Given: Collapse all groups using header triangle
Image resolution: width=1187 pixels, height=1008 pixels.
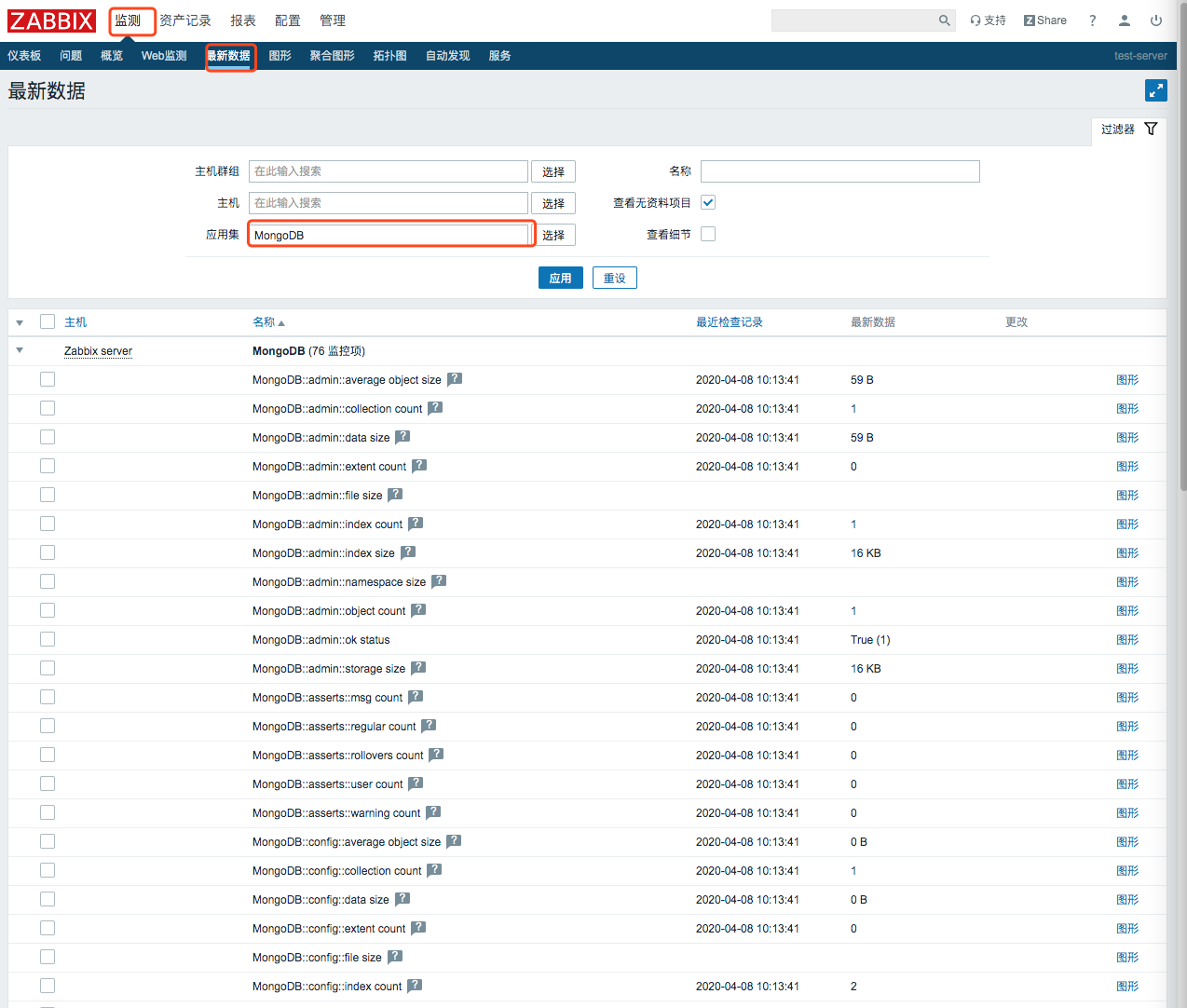Looking at the screenshot, I should [x=20, y=322].
